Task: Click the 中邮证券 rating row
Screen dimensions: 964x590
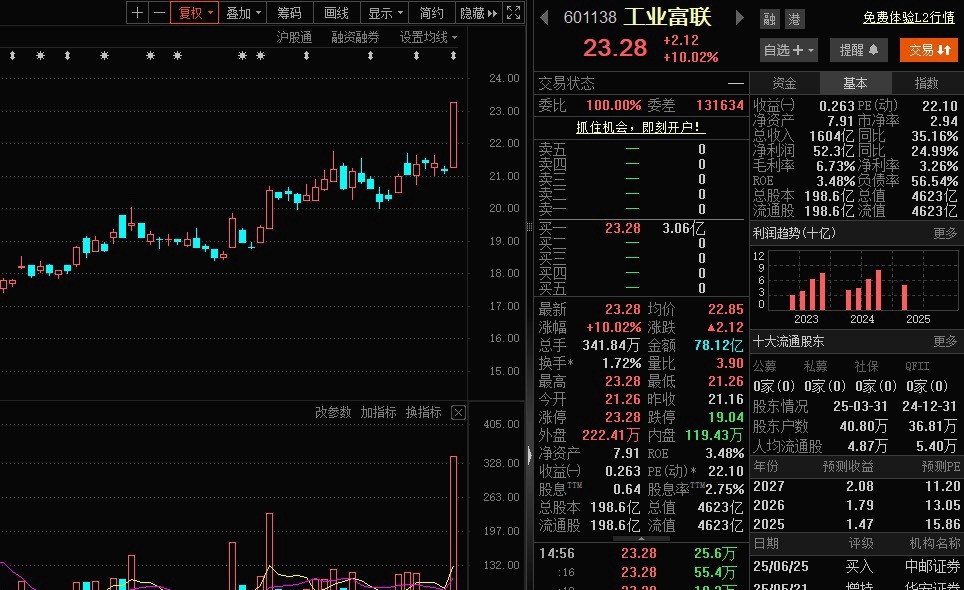Action: [857, 567]
